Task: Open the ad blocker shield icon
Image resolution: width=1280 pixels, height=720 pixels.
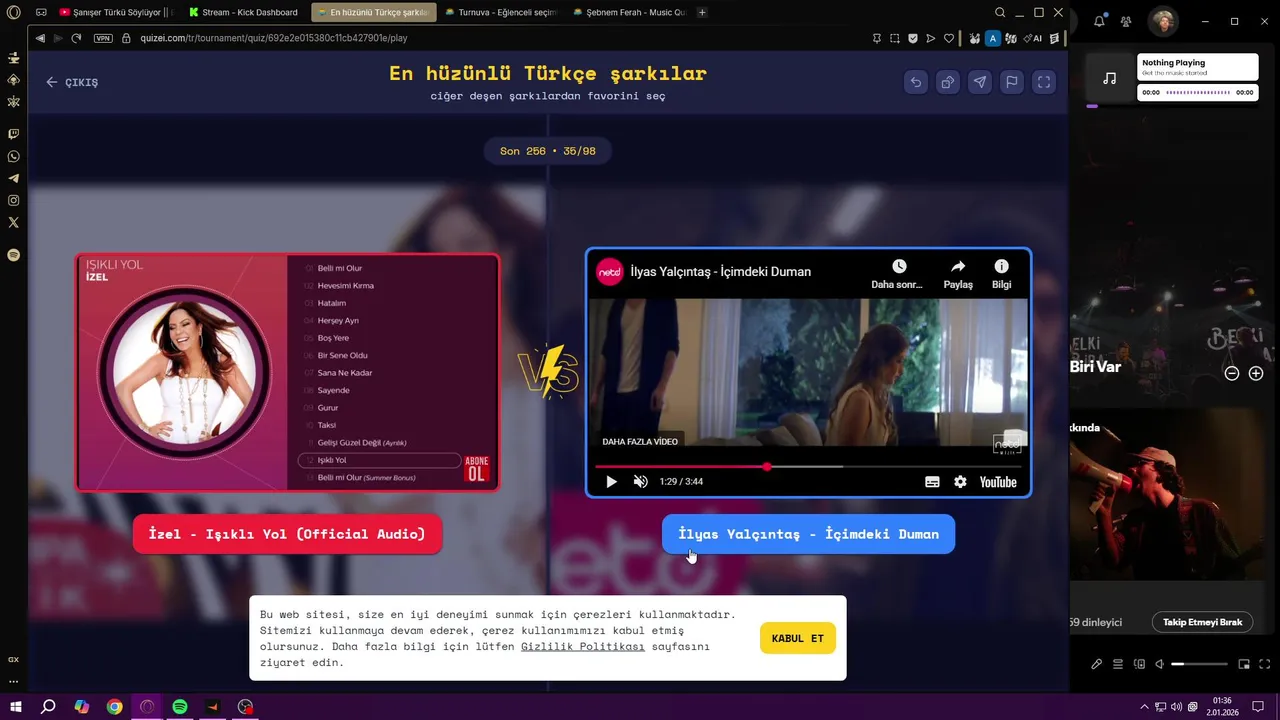Action: pos(913,38)
